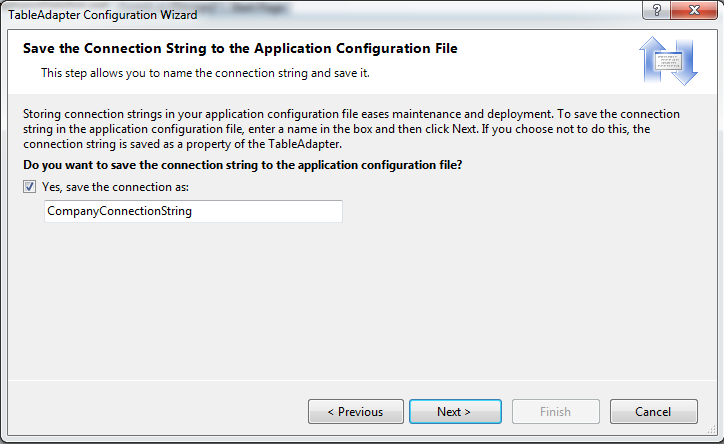
Task: Proceed by pressing Next
Action: pos(455,411)
